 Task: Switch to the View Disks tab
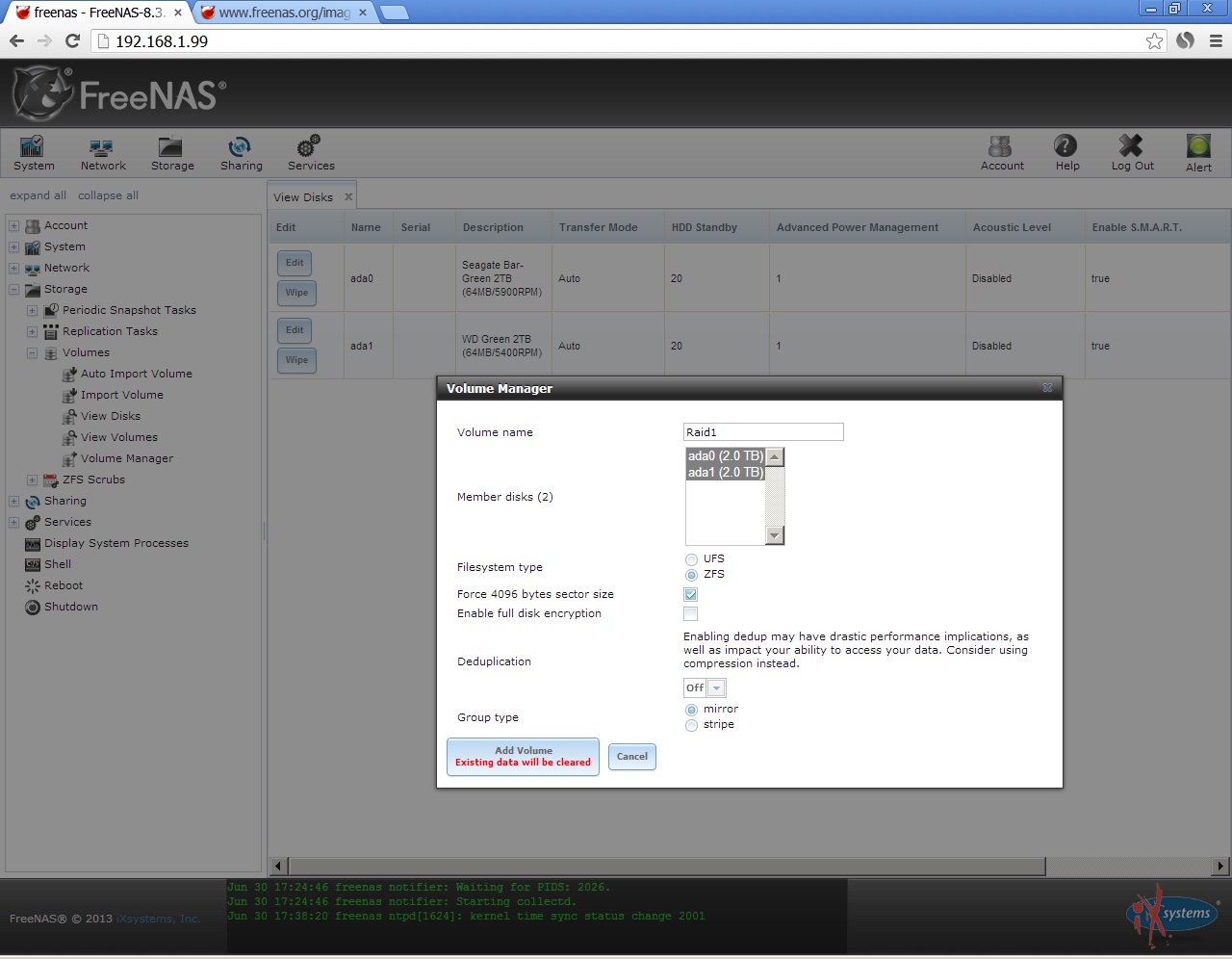click(303, 197)
